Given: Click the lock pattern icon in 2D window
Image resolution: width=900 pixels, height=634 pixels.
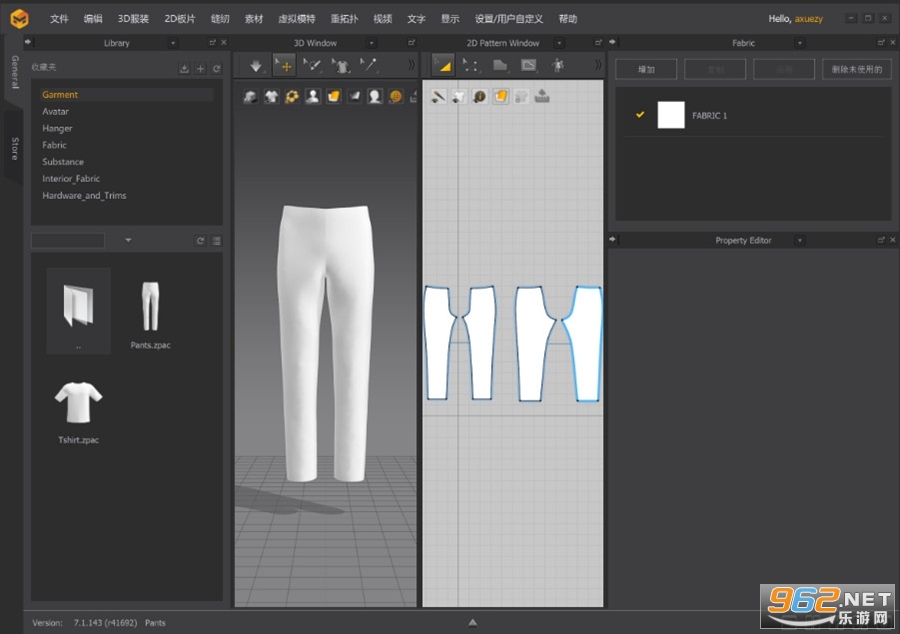Looking at the screenshot, I should [x=521, y=96].
